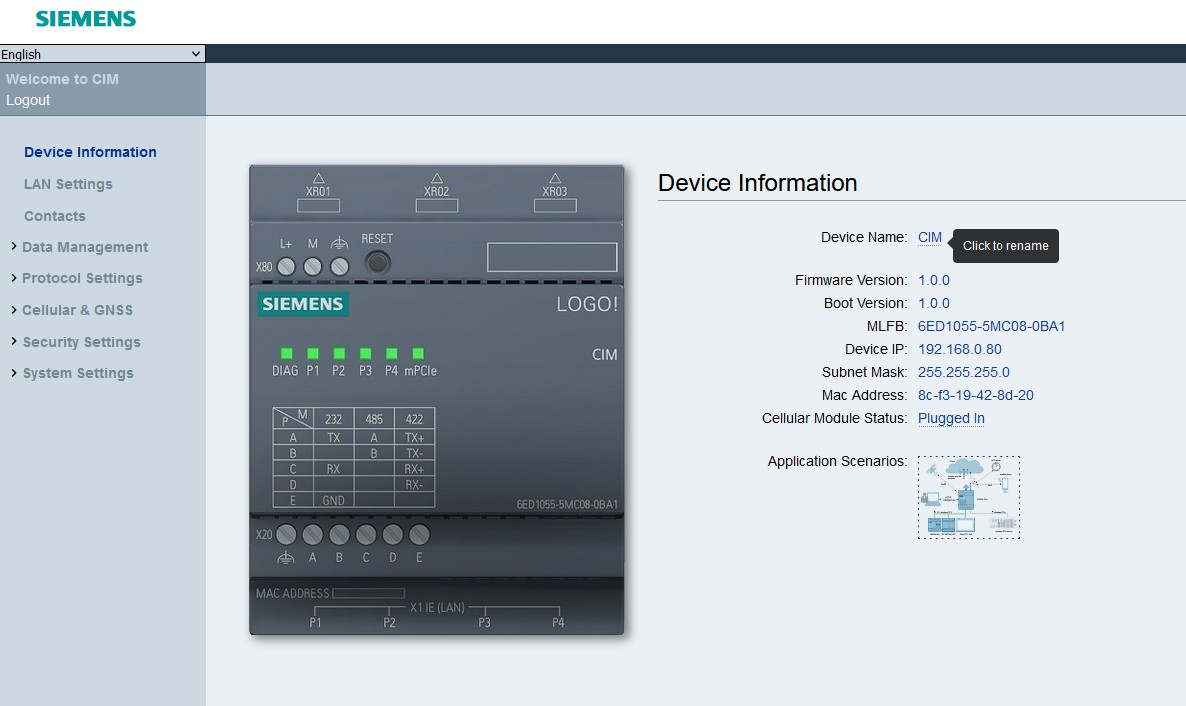Select Device Information in the sidebar
Screen dimensions: 1186x706
tap(90, 152)
